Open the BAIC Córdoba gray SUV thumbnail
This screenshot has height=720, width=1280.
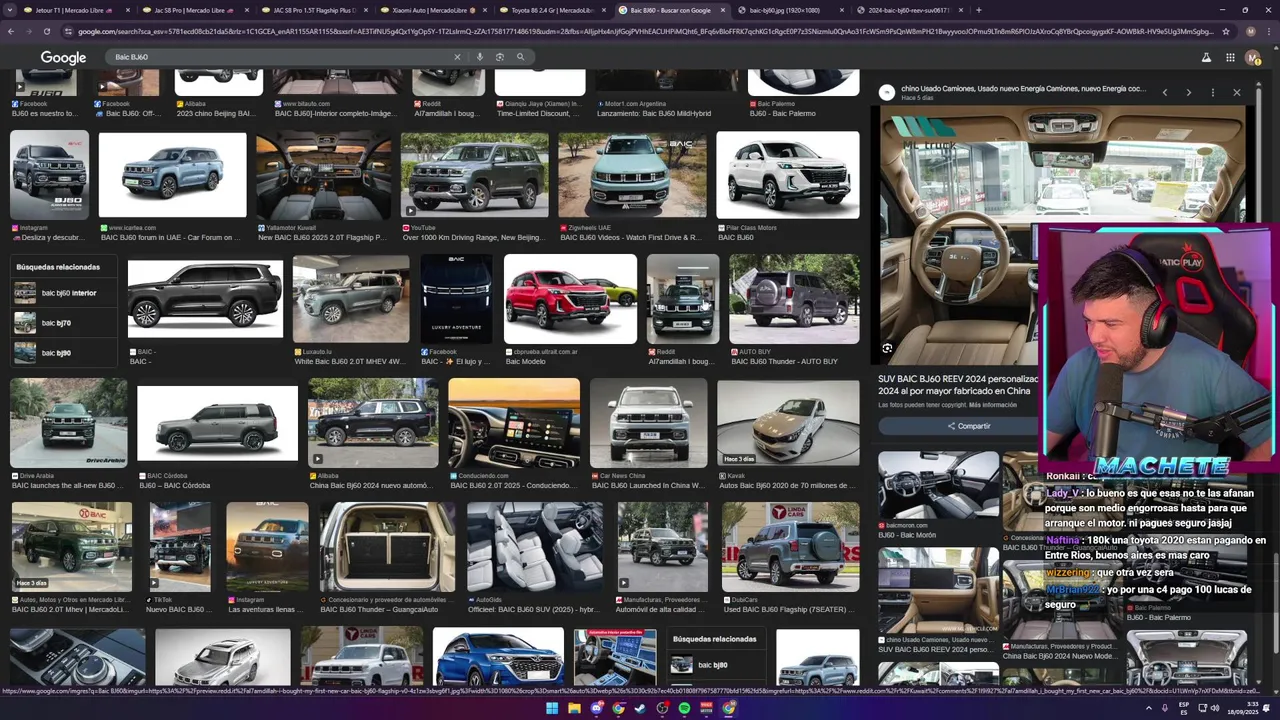click(x=217, y=422)
